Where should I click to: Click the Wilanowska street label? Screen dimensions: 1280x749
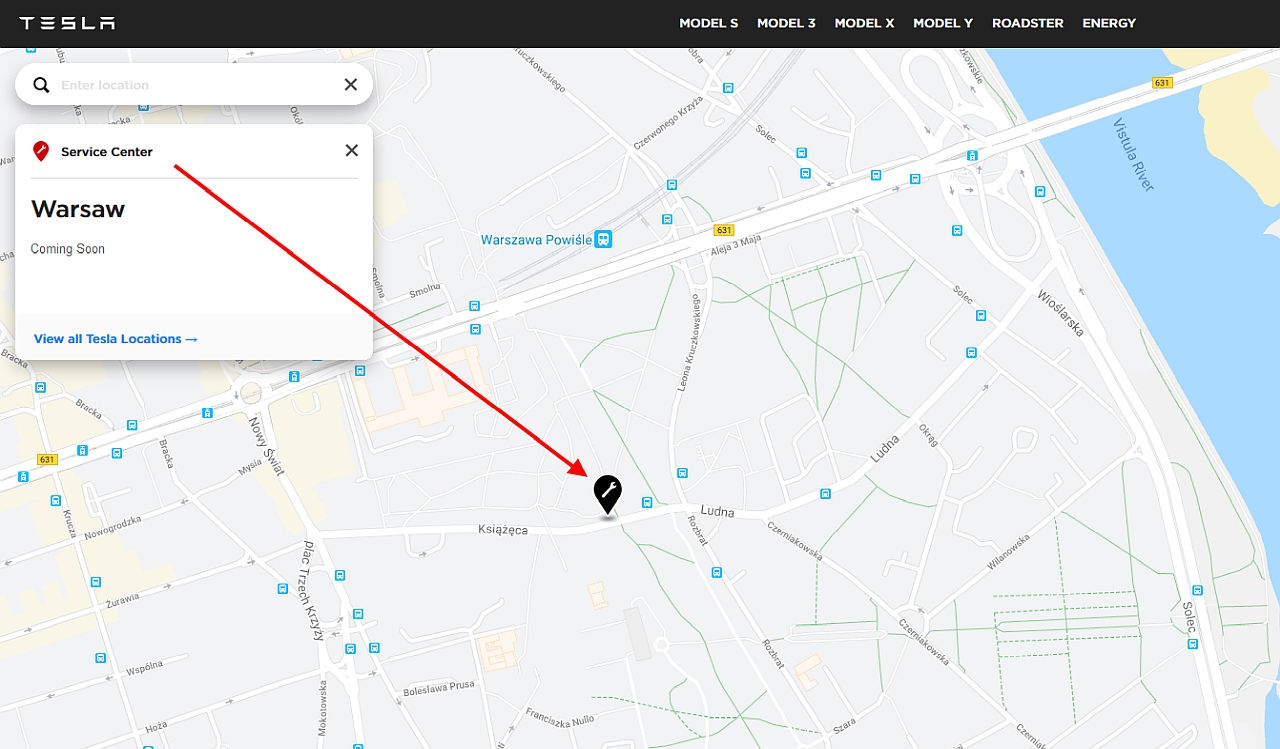coord(1008,551)
